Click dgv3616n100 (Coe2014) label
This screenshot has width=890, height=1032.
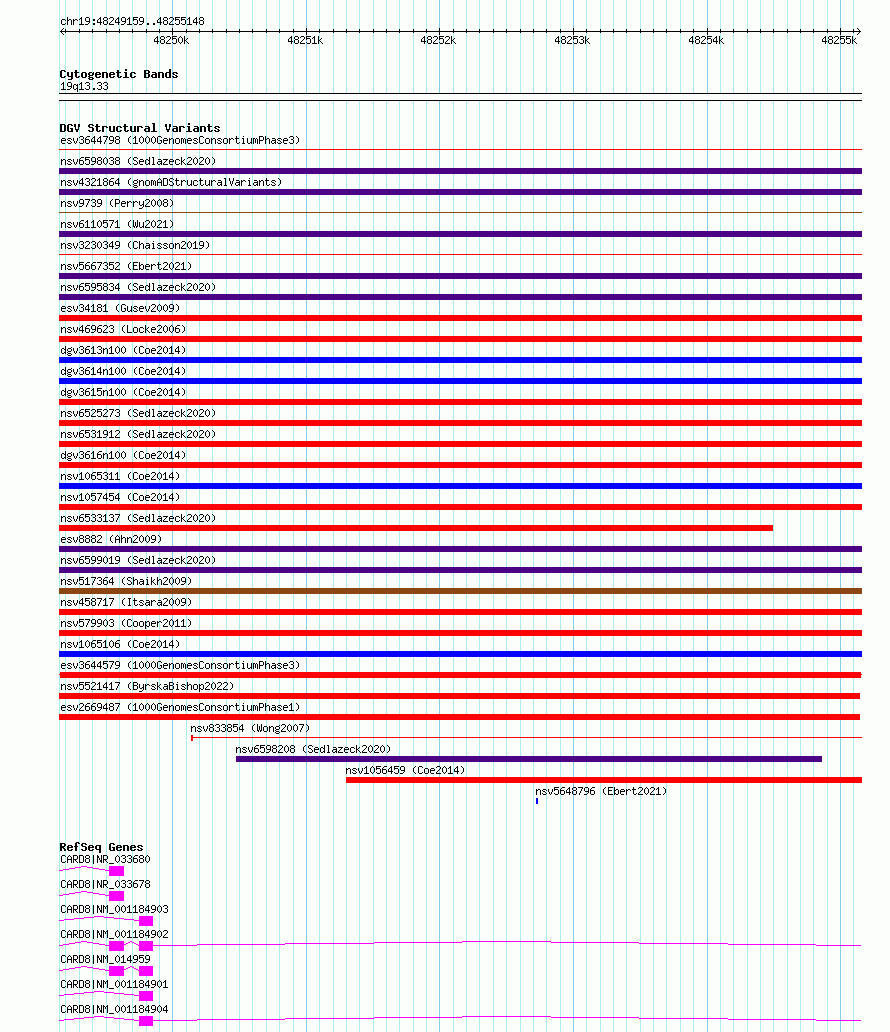coord(123,456)
